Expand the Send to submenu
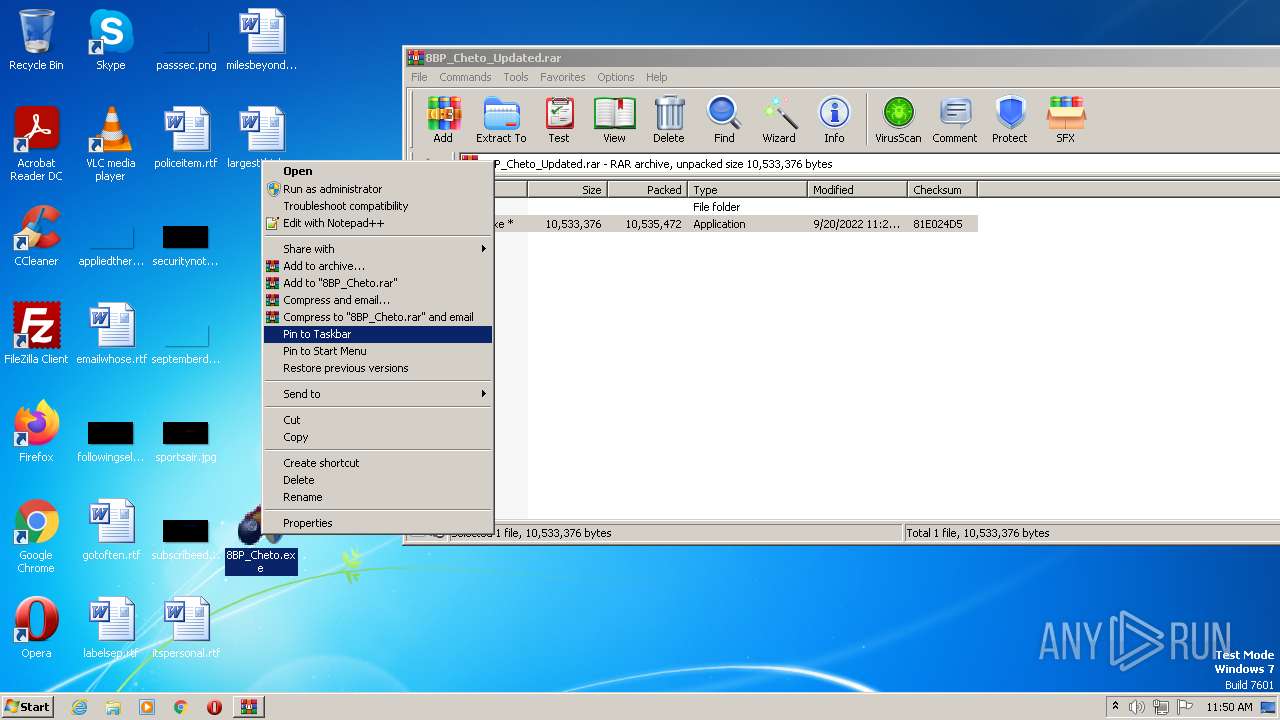Viewport: 1280px width, 720px height. click(378, 394)
